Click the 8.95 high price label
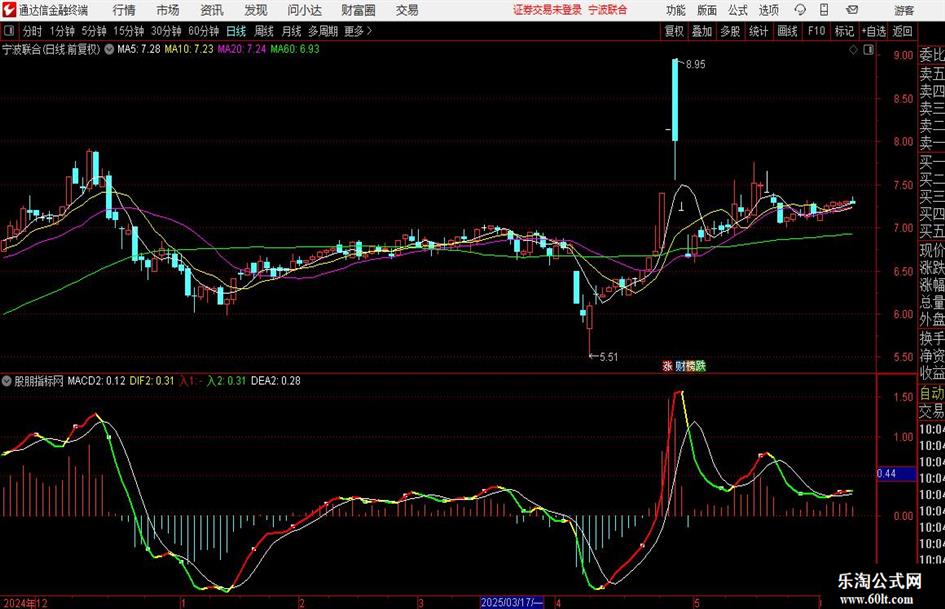This screenshot has height=609, width=945. click(695, 64)
